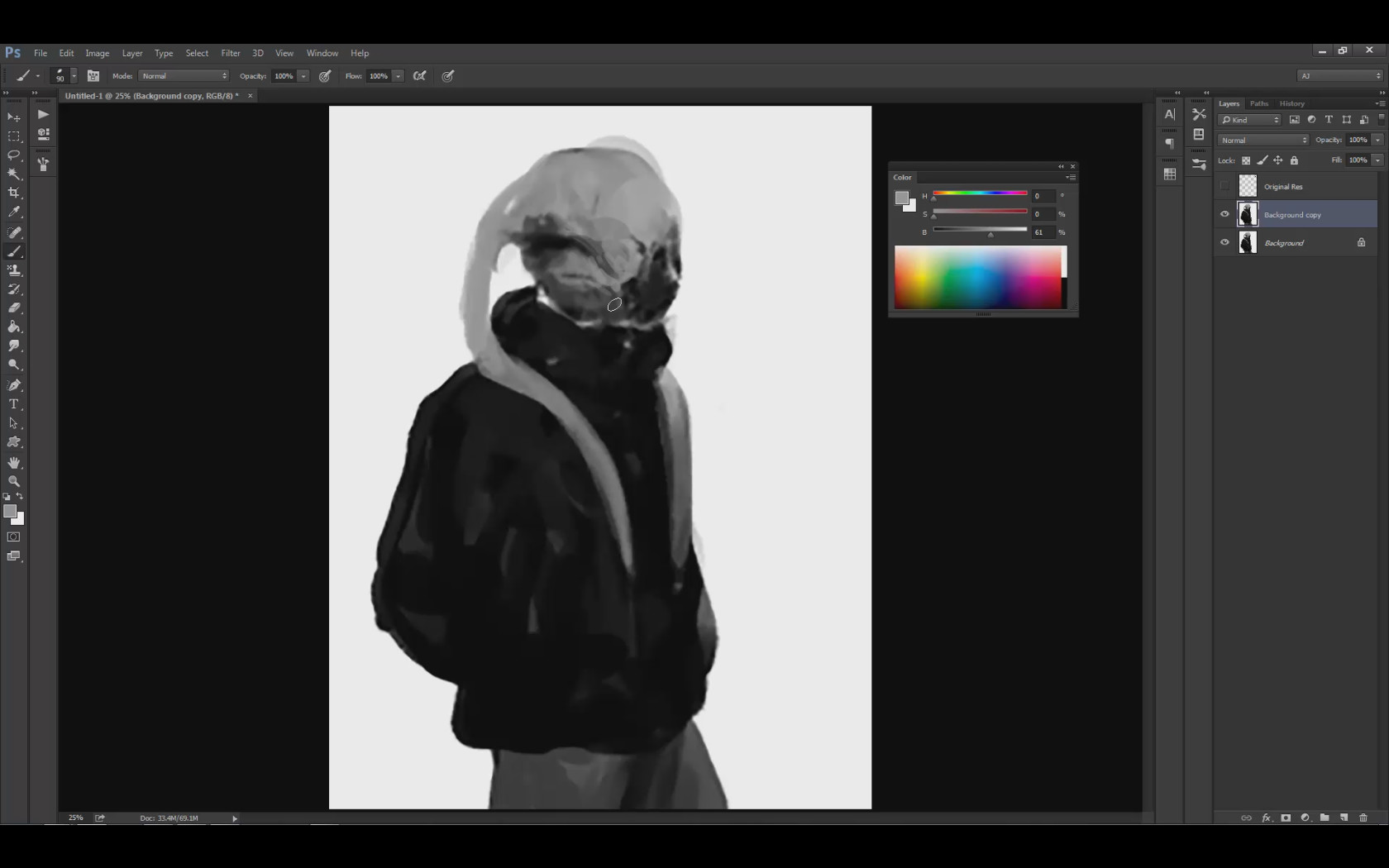Image resolution: width=1389 pixels, height=868 pixels.
Task: Select the Horizontal Type tool
Action: tap(14, 404)
